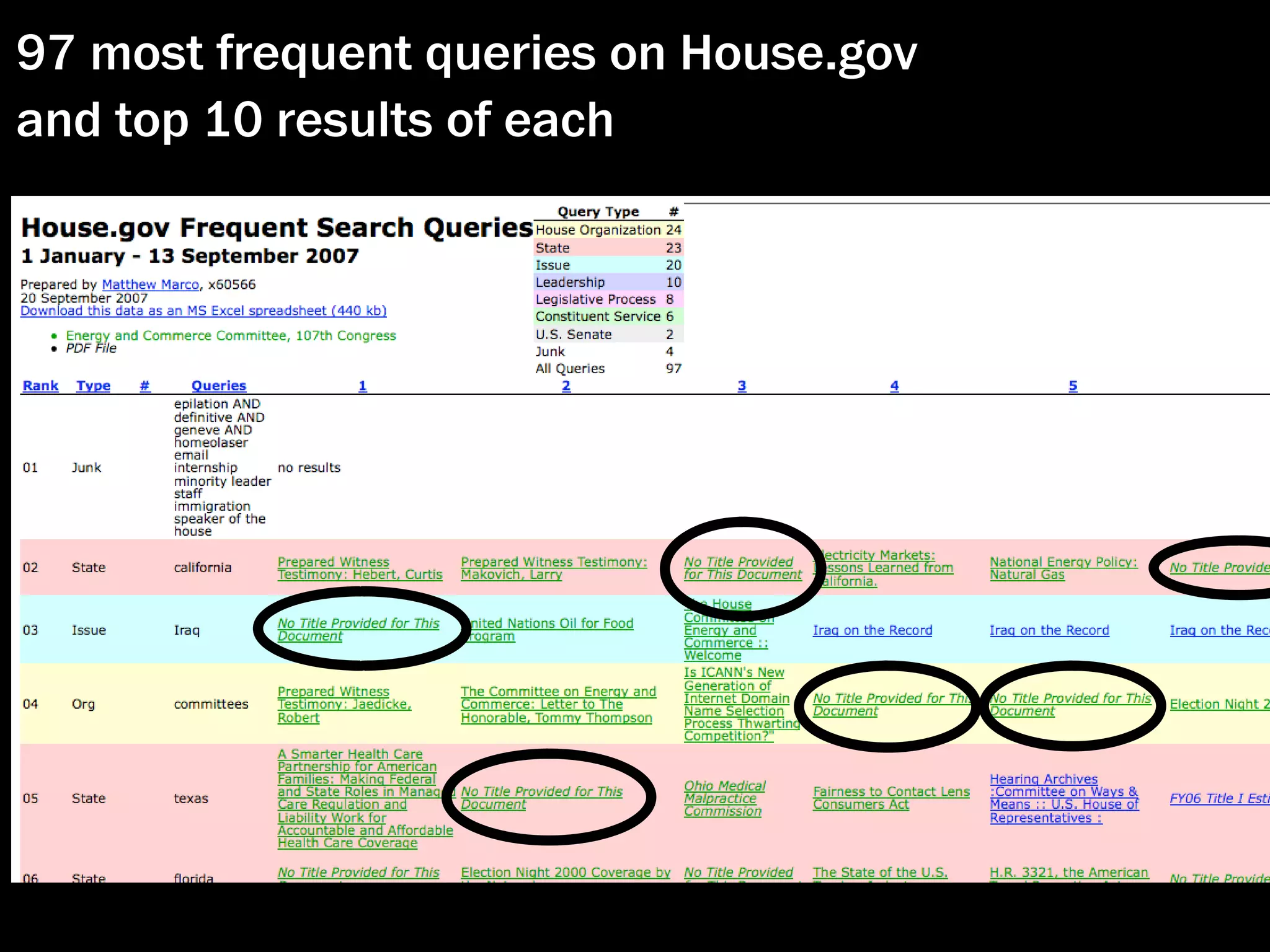The height and width of the screenshot is (952, 1270).
Task: Open California row's No Title Provided link
Action: point(743,568)
